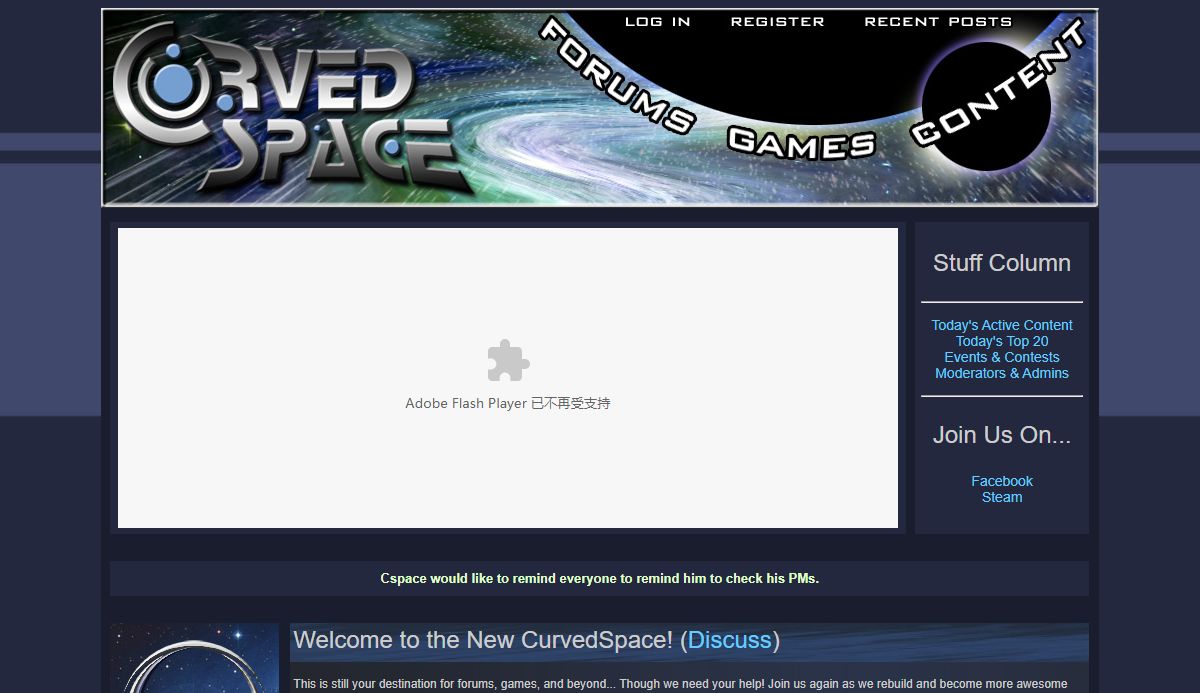Open Today's Top 20 link
This screenshot has width=1200, height=693.
[1002, 341]
